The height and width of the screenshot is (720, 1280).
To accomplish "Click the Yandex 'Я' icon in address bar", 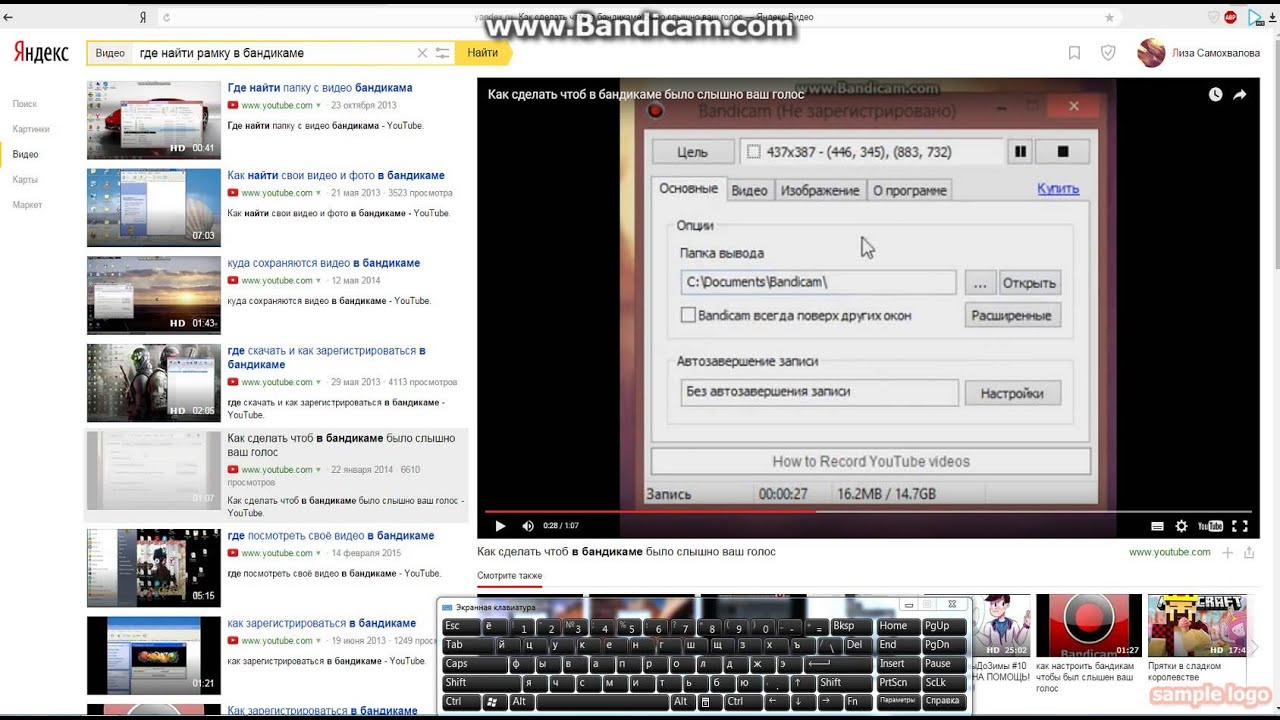I will pyautogui.click(x=143, y=17).
